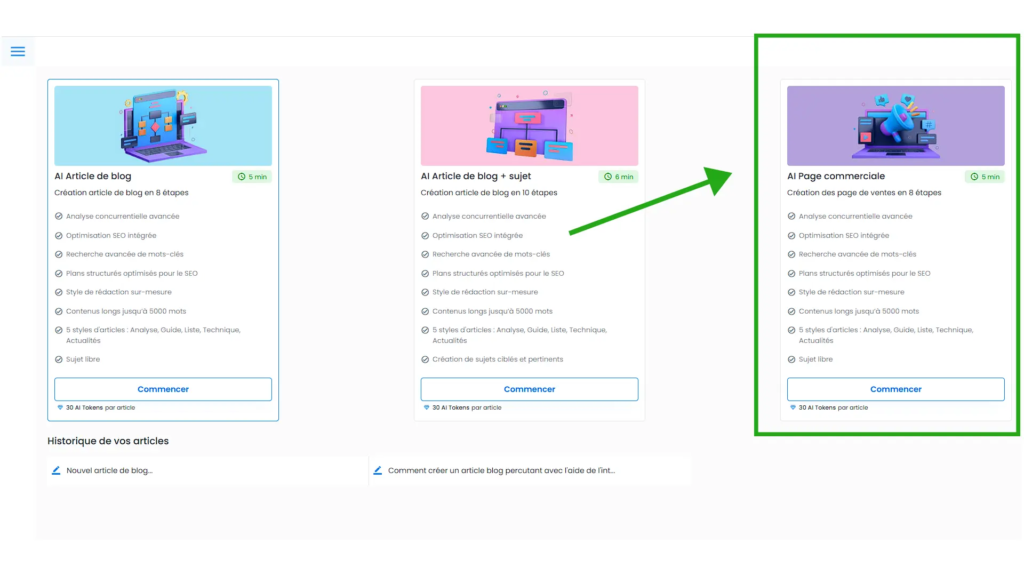Click 'Historique de vos articles' heading
The width and height of the screenshot is (1024, 576).
108,441
